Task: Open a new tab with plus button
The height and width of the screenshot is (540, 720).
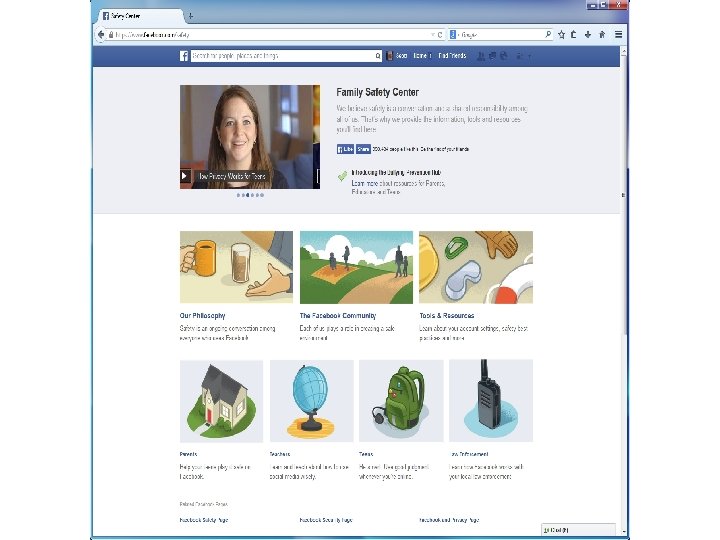Action: pyautogui.click(x=191, y=16)
